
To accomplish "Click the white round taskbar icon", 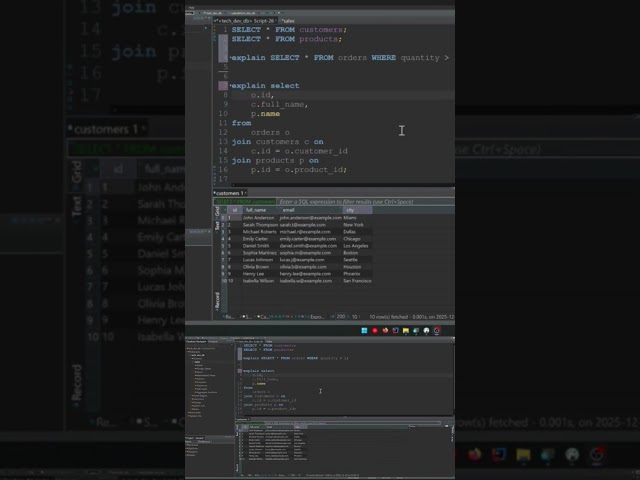I will coord(426,331).
